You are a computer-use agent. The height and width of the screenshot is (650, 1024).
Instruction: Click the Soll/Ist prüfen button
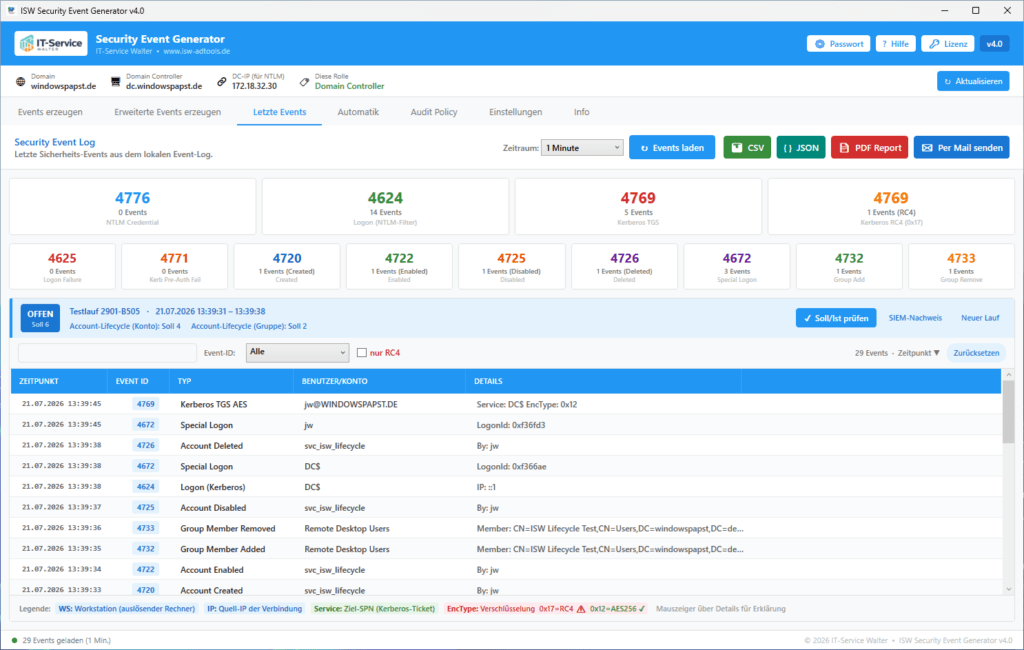click(x=836, y=318)
